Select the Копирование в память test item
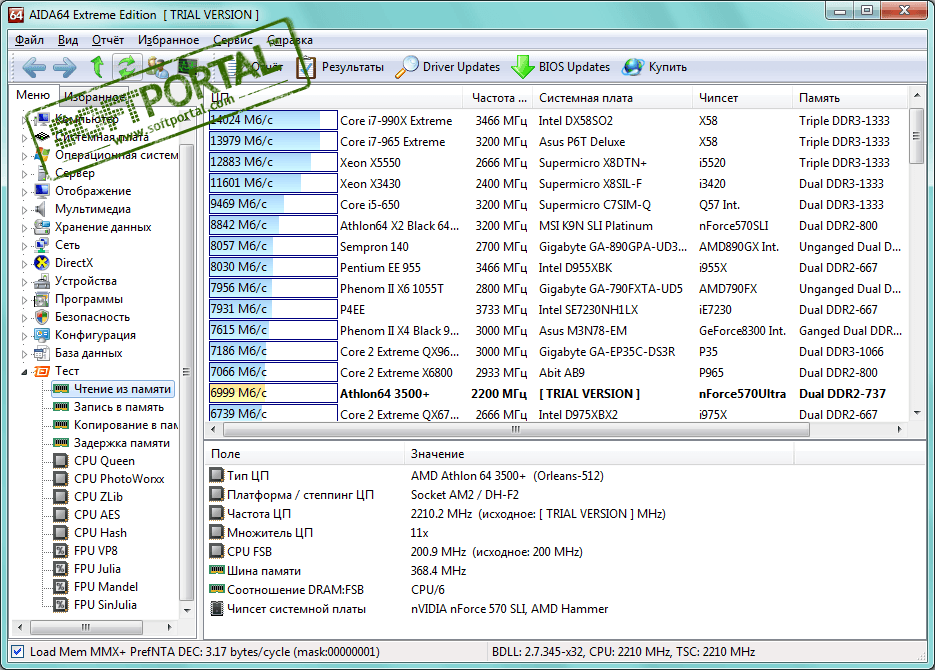This screenshot has width=935, height=670. point(126,425)
